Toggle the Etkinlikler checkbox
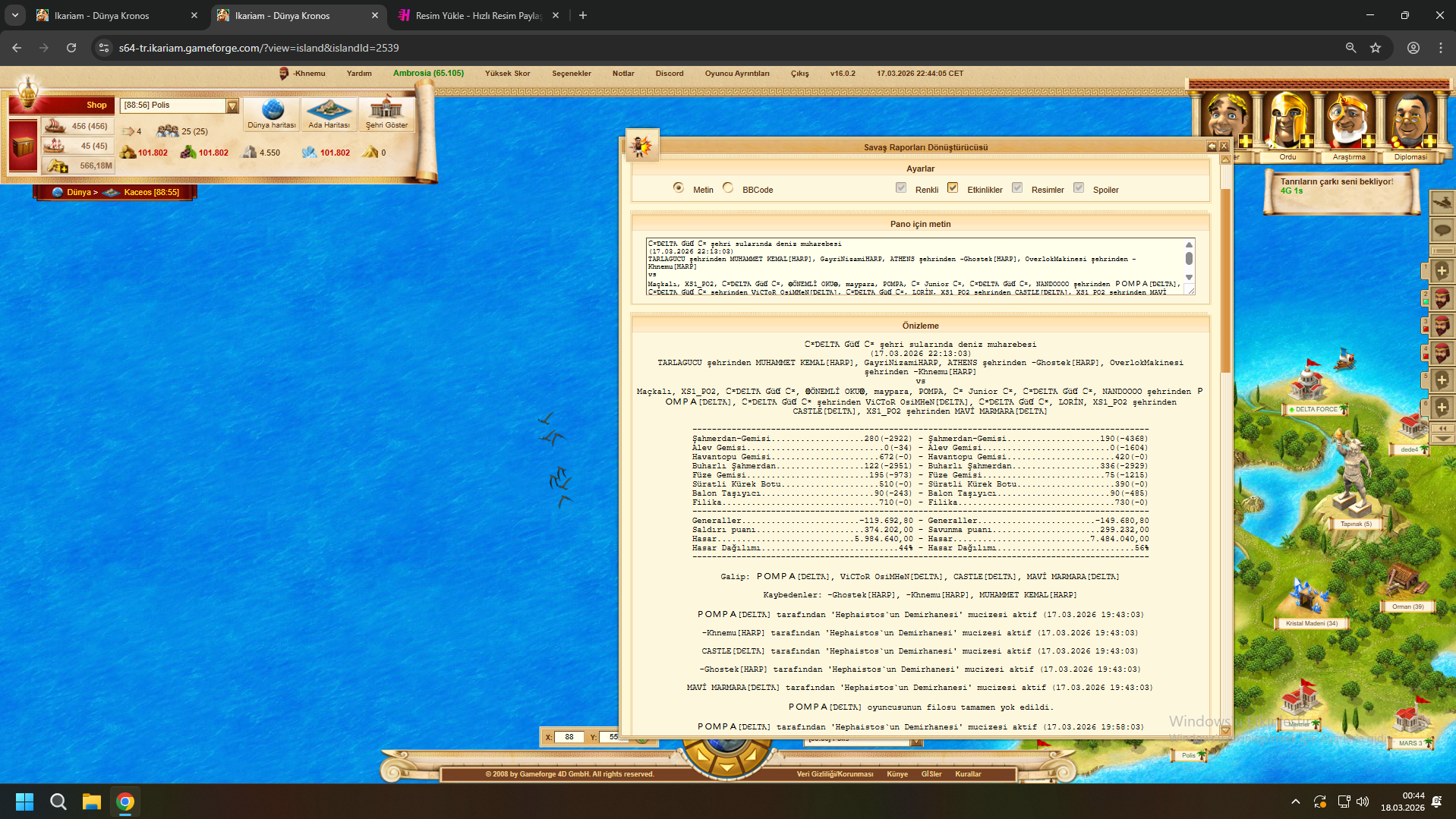The width and height of the screenshot is (1456, 819). coord(953,187)
